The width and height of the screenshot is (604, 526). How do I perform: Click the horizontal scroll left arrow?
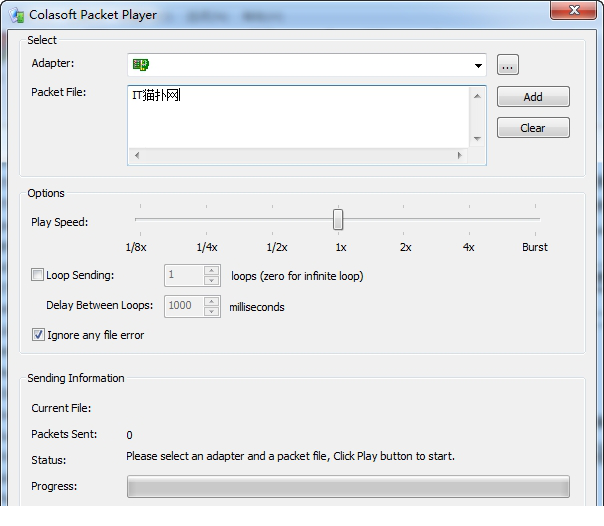(137, 156)
